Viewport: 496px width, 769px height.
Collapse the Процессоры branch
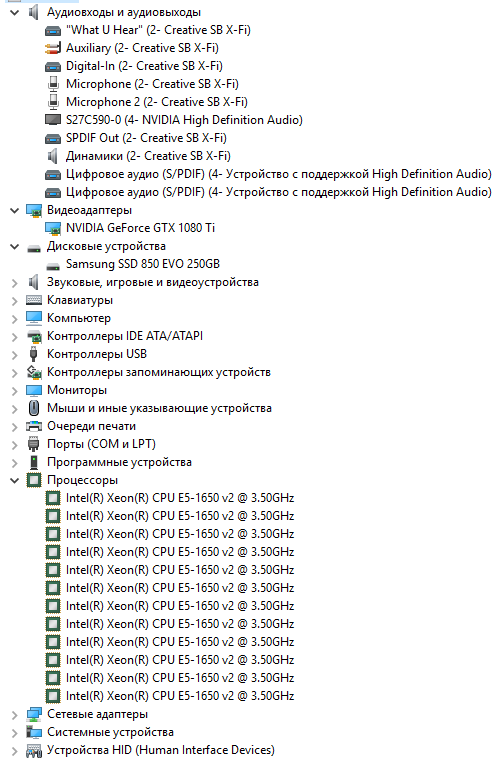tap(15, 480)
